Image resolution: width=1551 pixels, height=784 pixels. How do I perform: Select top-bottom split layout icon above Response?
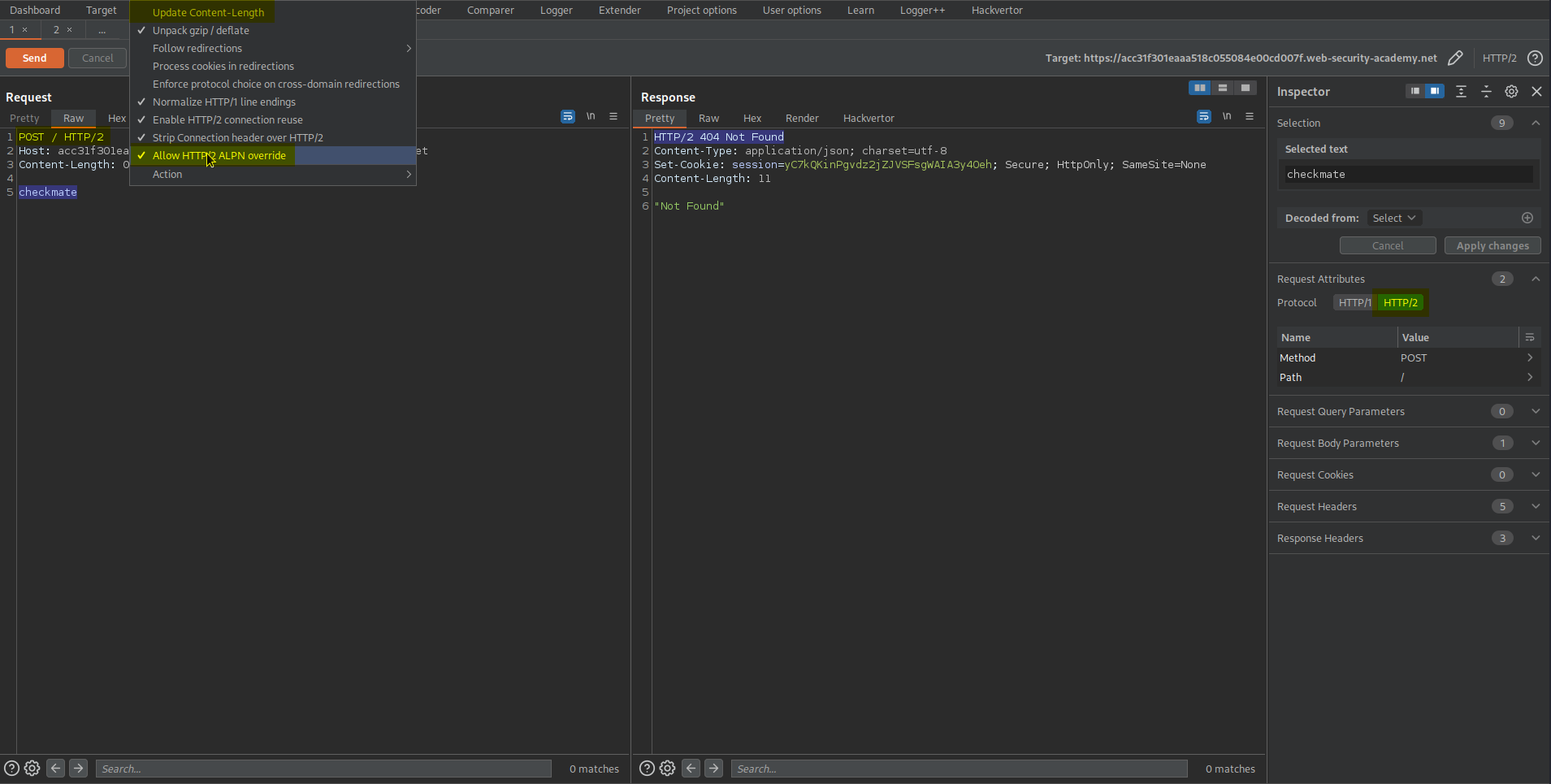coord(1222,88)
